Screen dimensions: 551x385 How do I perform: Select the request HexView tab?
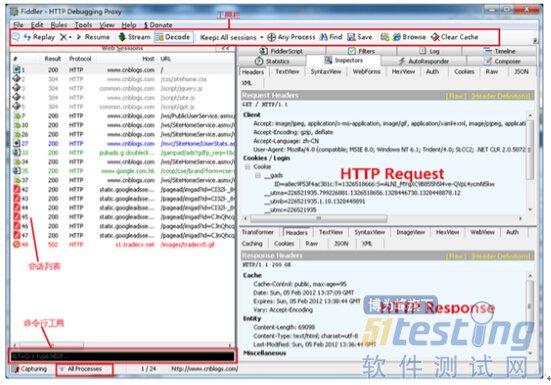coord(403,72)
